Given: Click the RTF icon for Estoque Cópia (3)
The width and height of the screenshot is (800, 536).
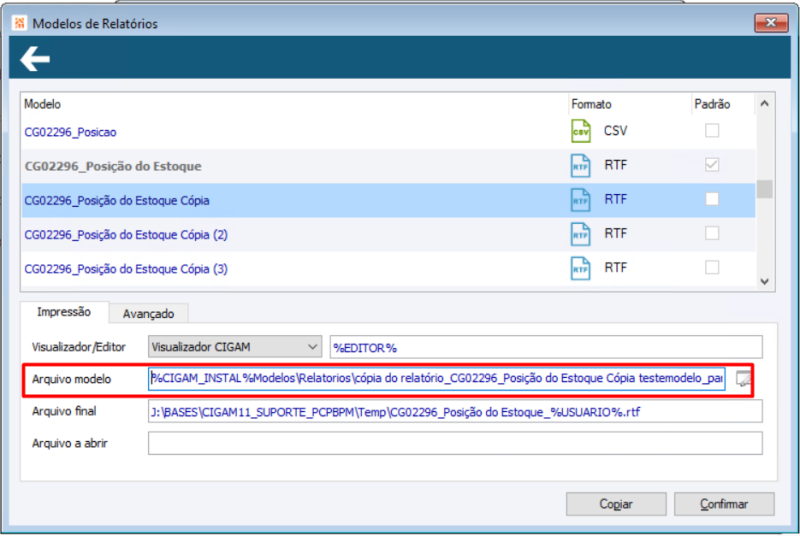Looking at the screenshot, I should coord(581,269).
